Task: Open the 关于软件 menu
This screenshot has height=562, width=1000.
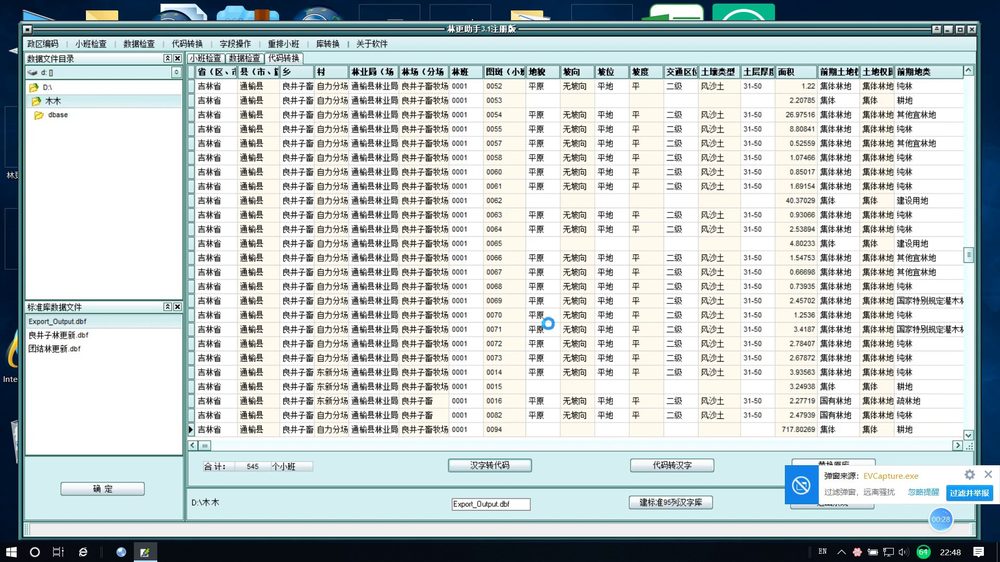Action: (371, 44)
